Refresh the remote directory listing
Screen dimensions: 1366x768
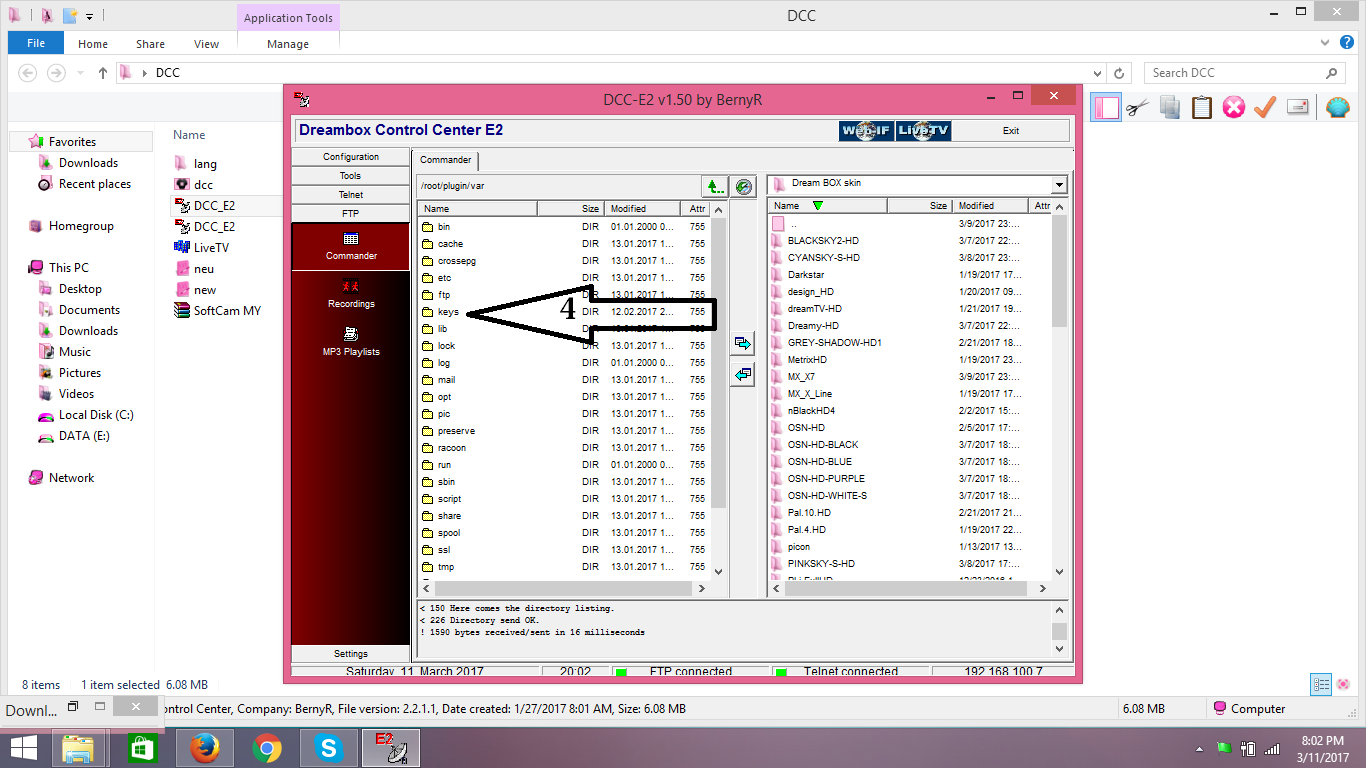point(743,186)
